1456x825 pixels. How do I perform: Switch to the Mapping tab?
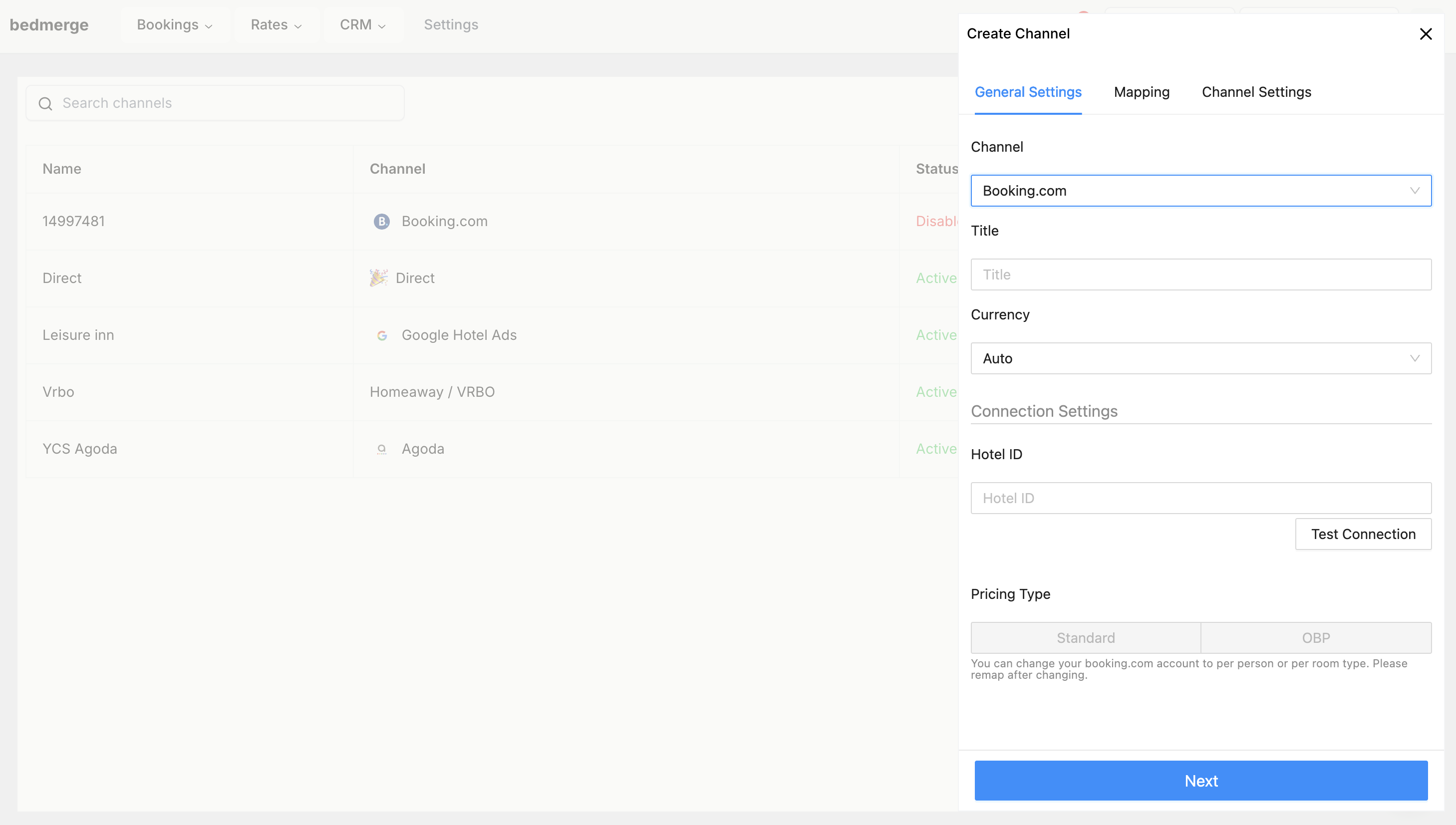pyautogui.click(x=1141, y=92)
